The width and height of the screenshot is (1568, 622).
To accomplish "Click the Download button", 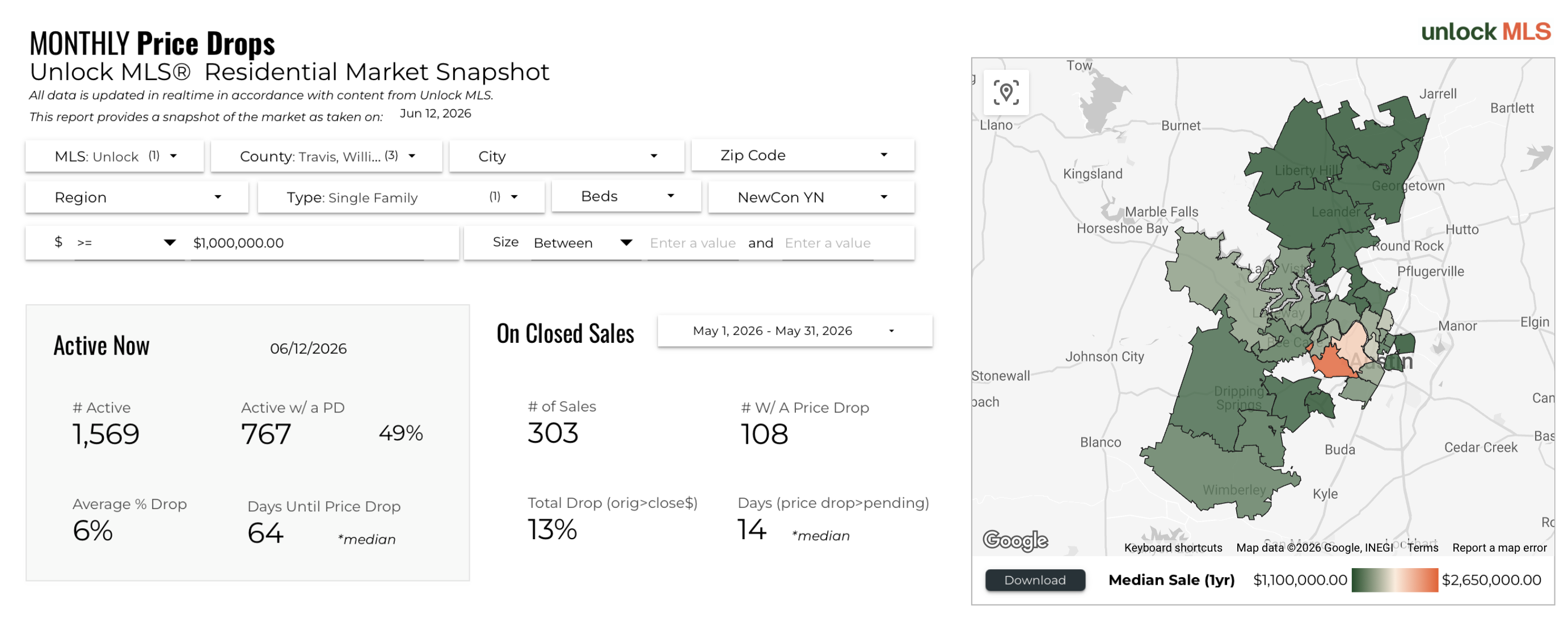I will coord(1035,579).
